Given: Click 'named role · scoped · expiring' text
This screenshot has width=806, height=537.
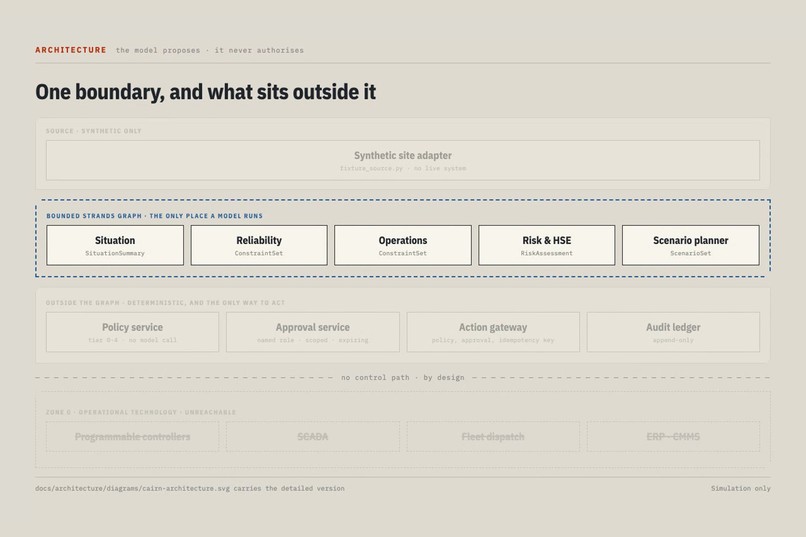Looking at the screenshot, I should tap(313, 340).
